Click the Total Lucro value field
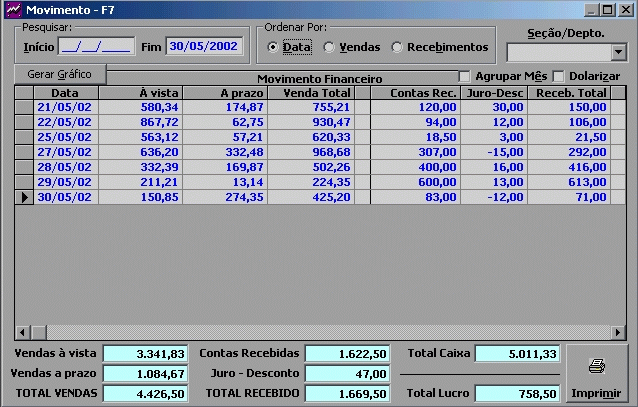638x407 pixels. (518, 393)
